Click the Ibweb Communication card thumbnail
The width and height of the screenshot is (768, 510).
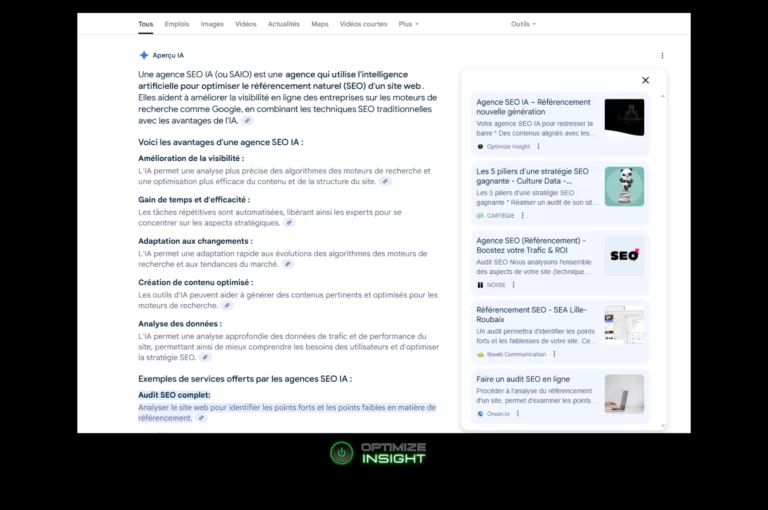pyautogui.click(x=624, y=325)
